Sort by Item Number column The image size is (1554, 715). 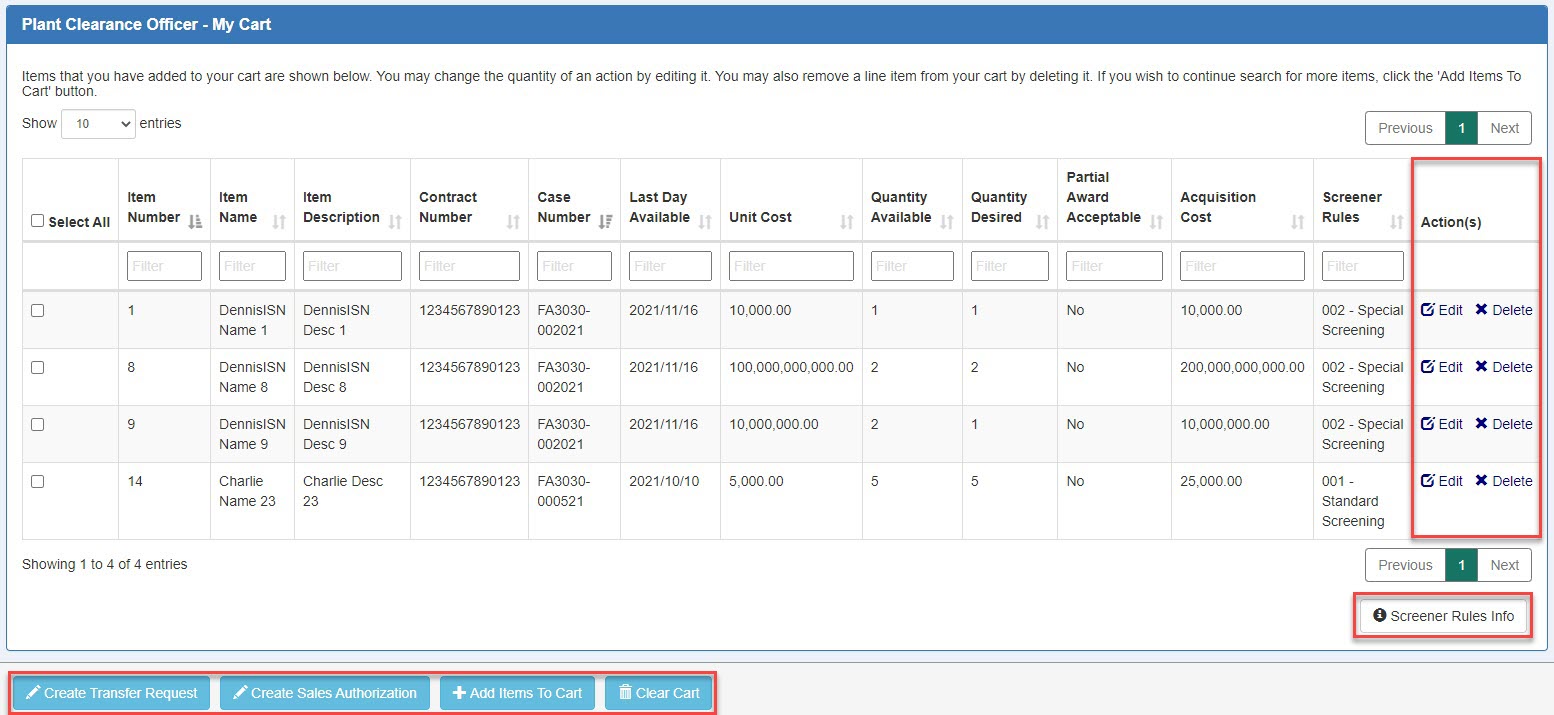click(195, 221)
